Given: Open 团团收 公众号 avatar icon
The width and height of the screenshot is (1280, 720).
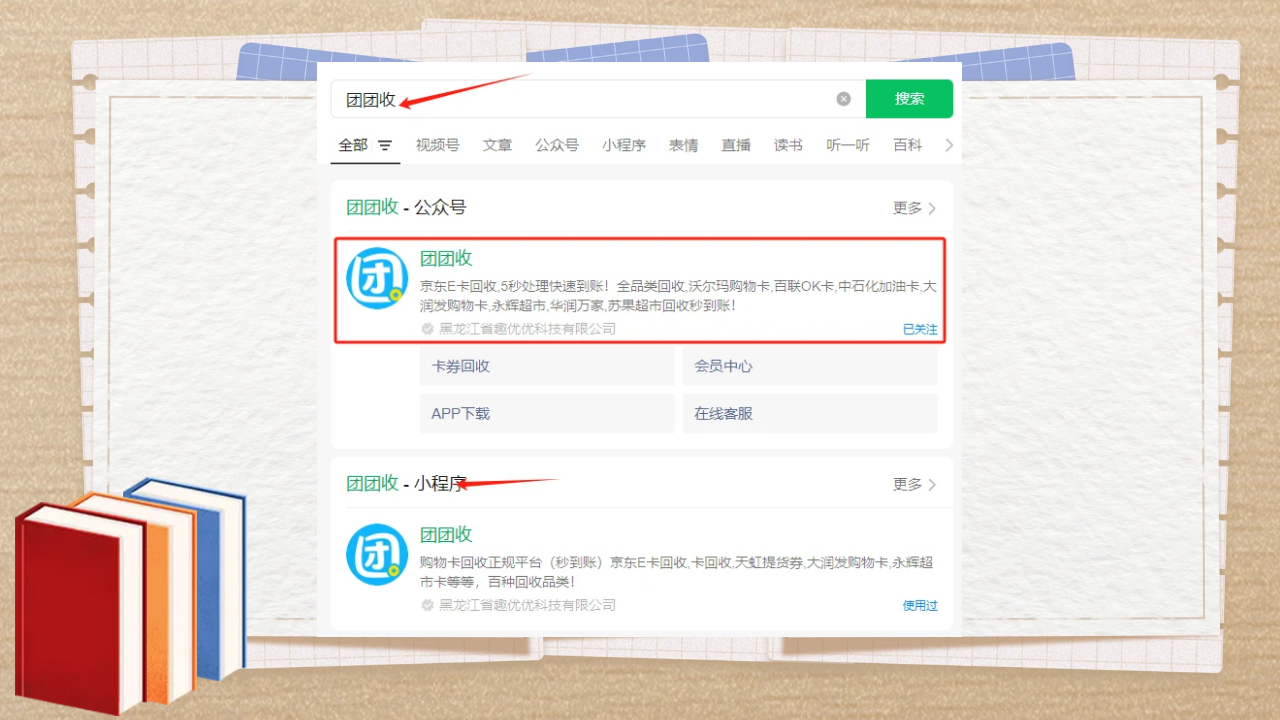Looking at the screenshot, I should 377,278.
